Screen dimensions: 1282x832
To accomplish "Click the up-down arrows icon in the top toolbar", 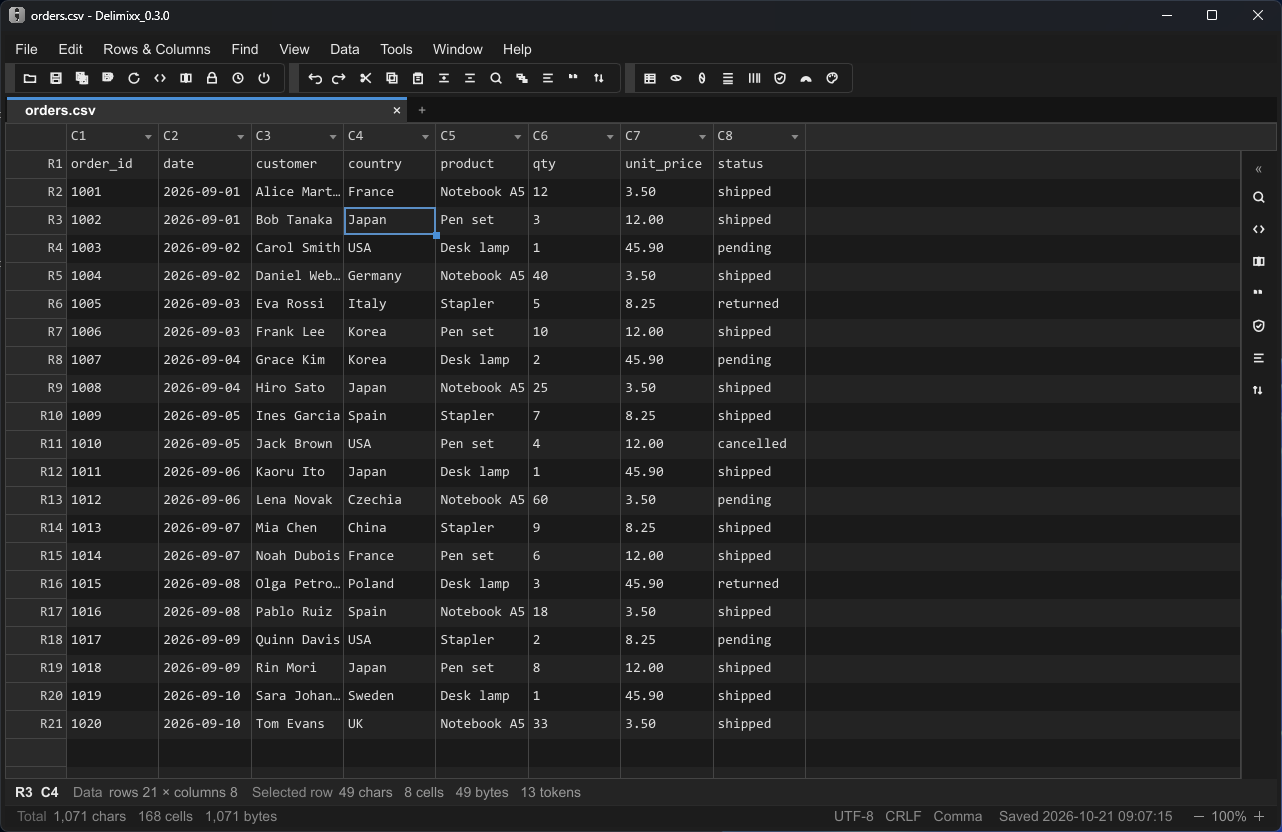I will tap(599, 78).
